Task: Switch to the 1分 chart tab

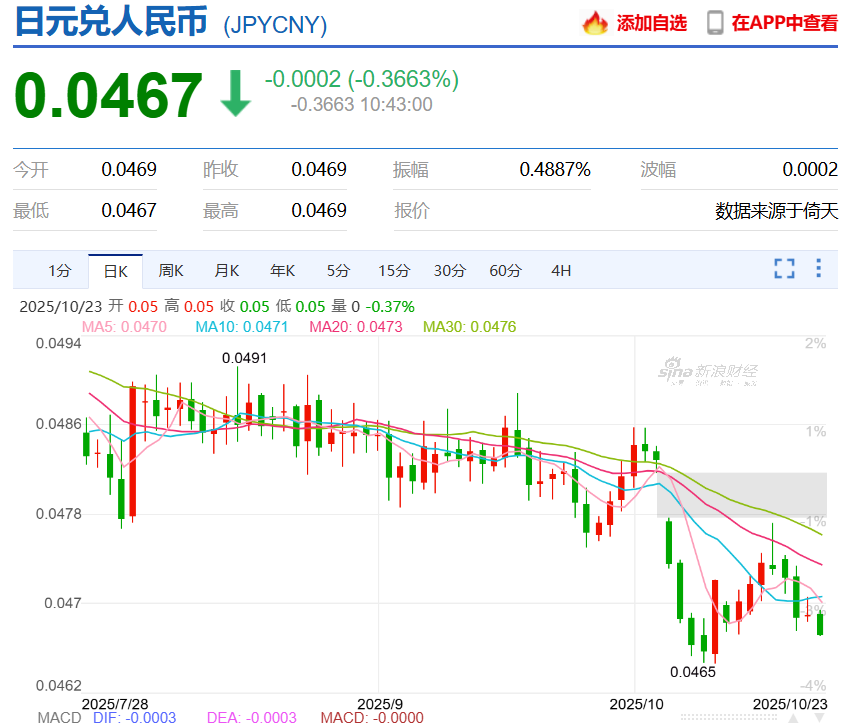Action: pyautogui.click(x=60, y=270)
